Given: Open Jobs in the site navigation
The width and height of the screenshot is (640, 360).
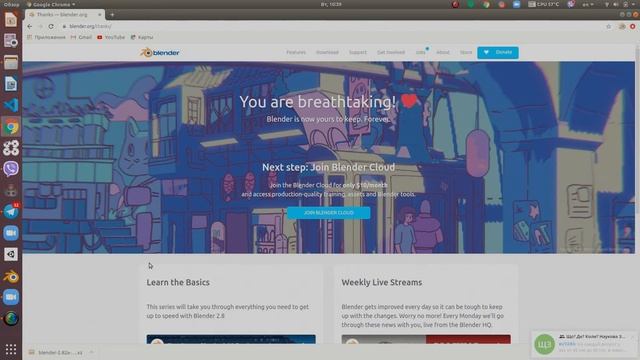Looking at the screenshot, I should (420, 52).
